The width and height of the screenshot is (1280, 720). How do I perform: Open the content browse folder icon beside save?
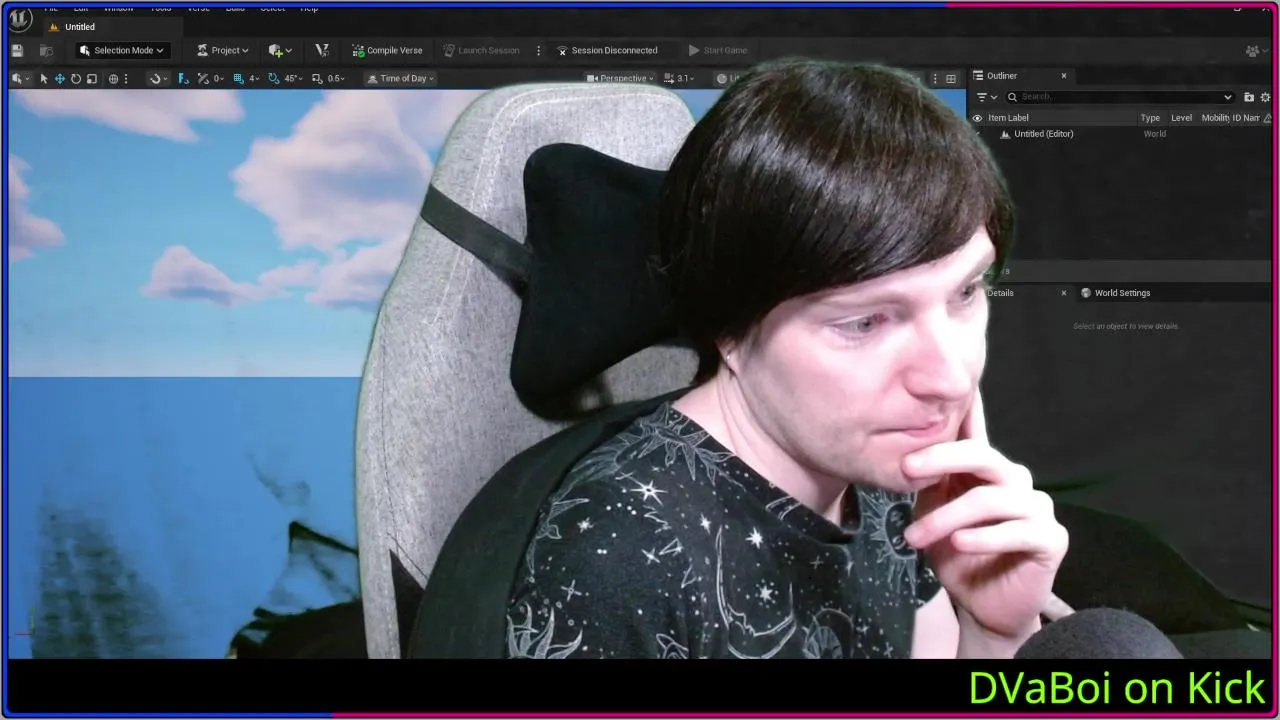coord(46,50)
